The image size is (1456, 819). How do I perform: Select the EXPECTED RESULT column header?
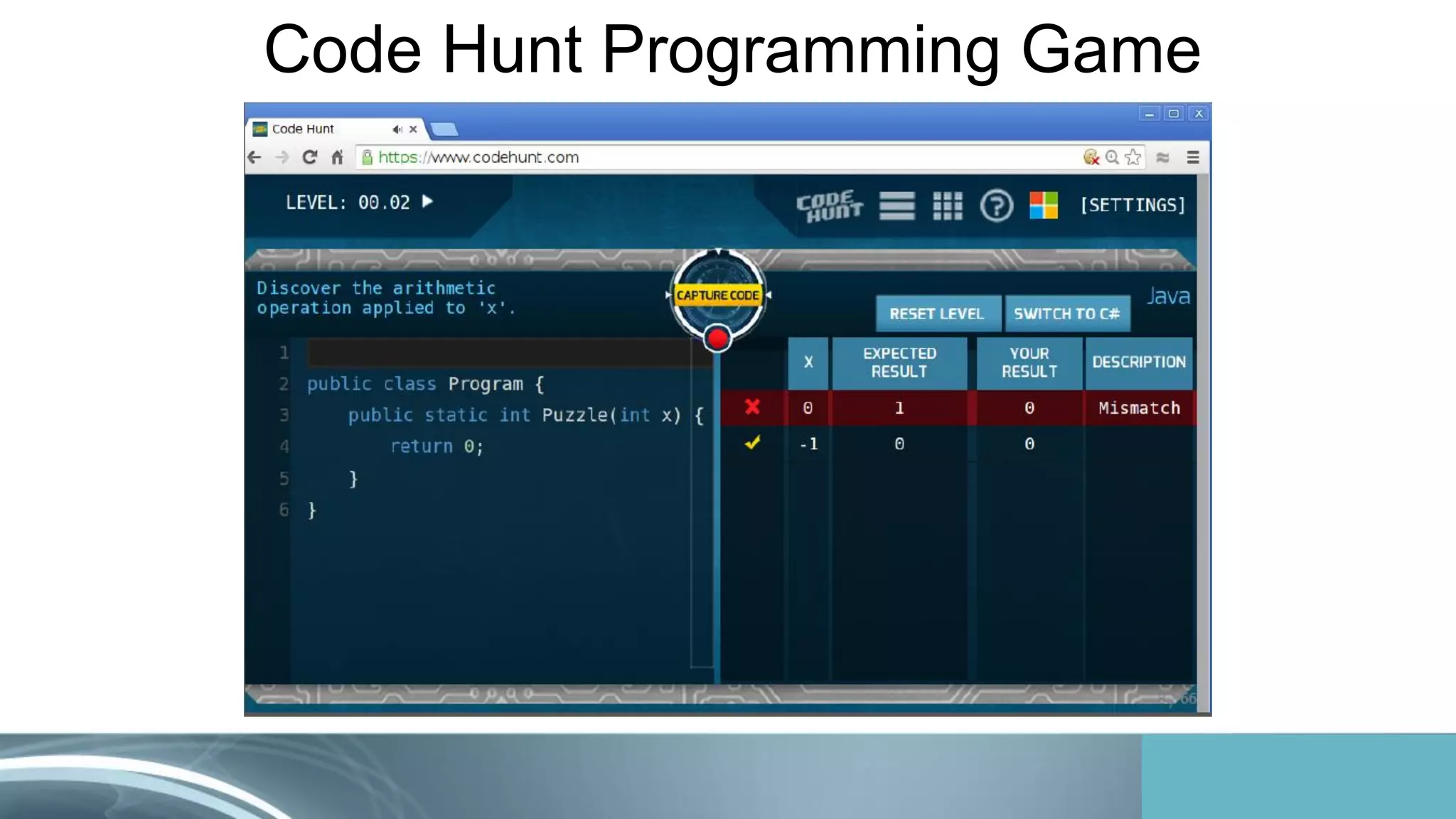tap(899, 363)
